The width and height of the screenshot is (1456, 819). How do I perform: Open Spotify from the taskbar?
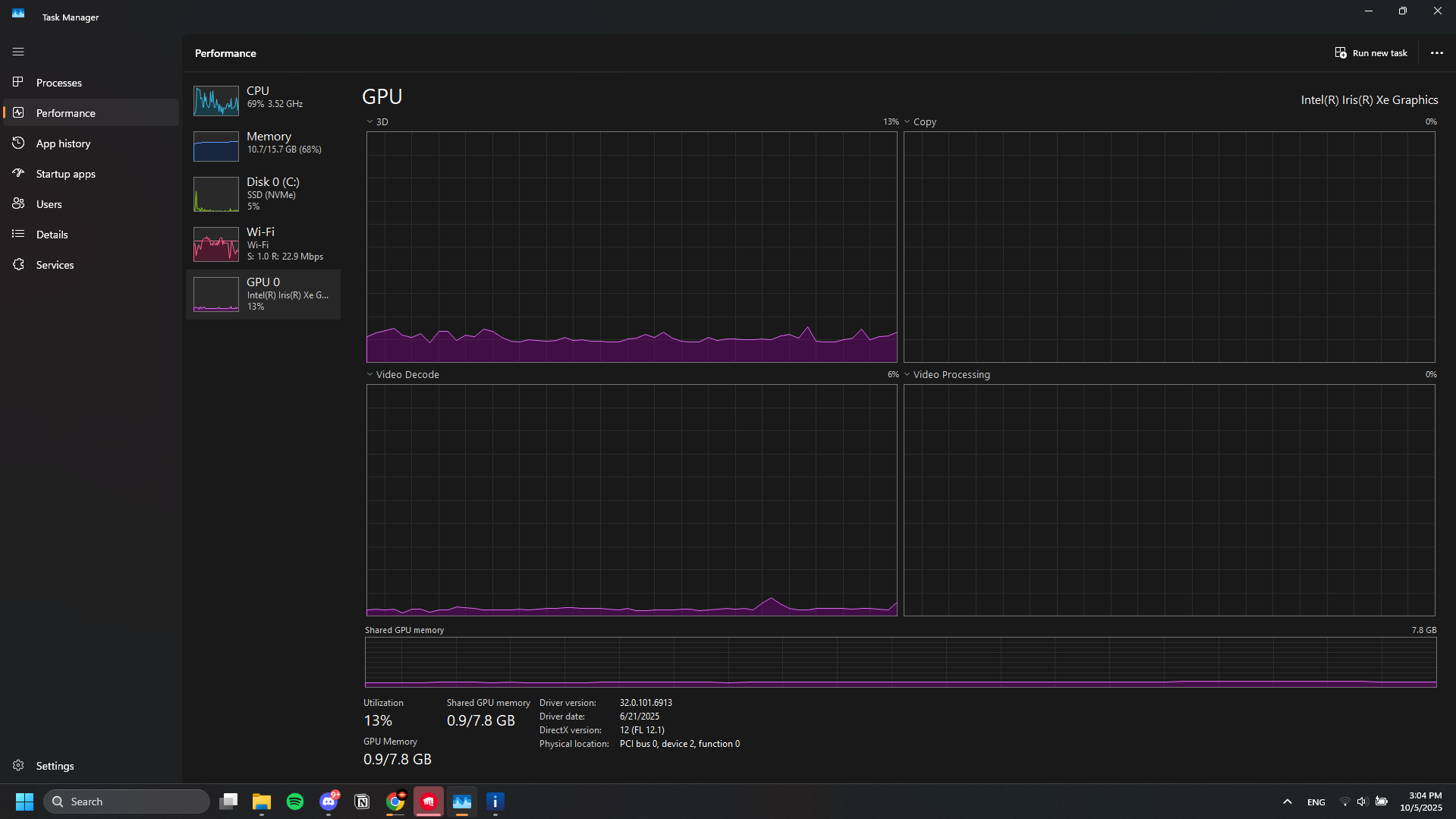[x=295, y=802]
